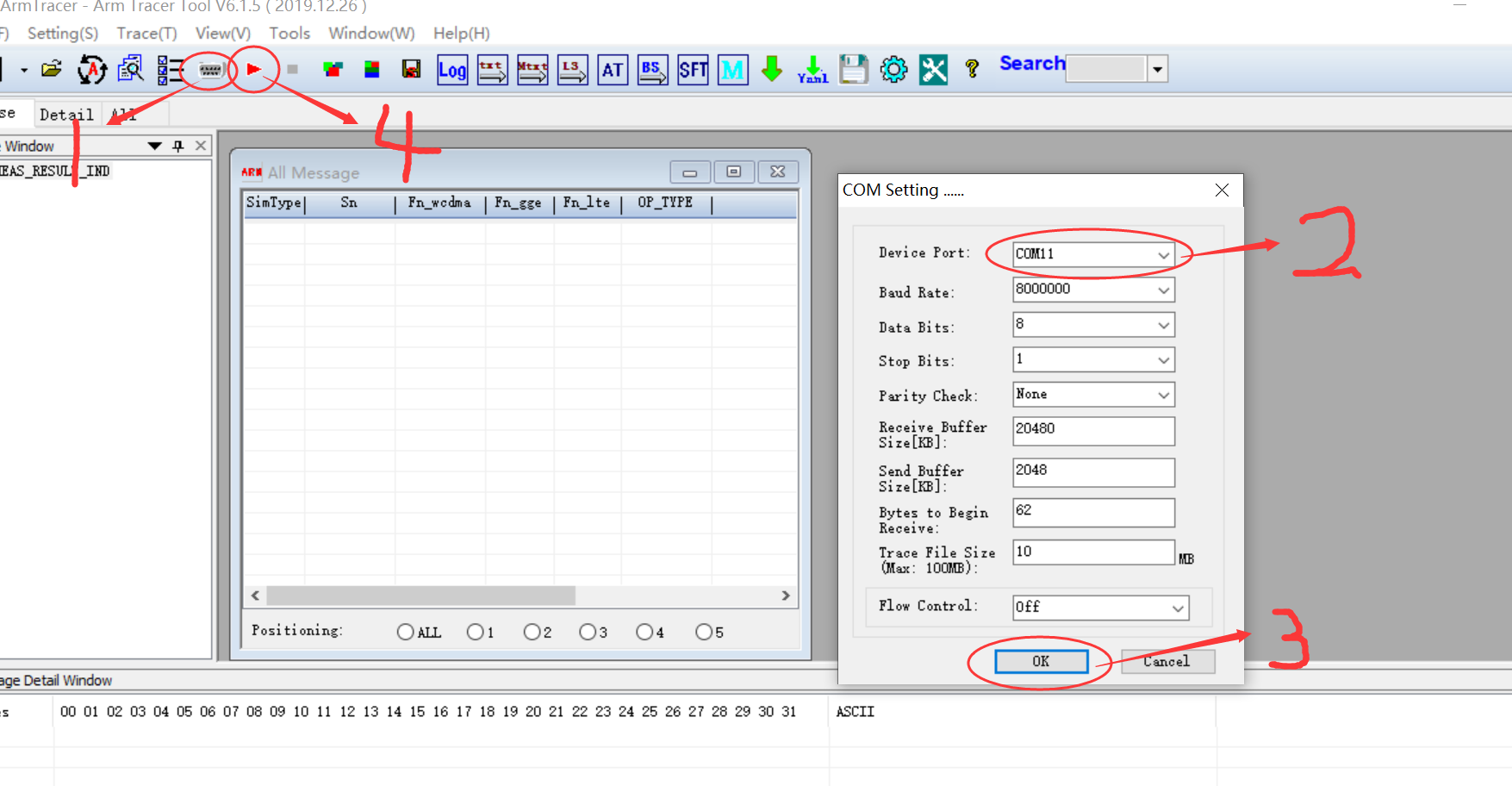Open the side window panel dropdown triangle

click(x=155, y=146)
